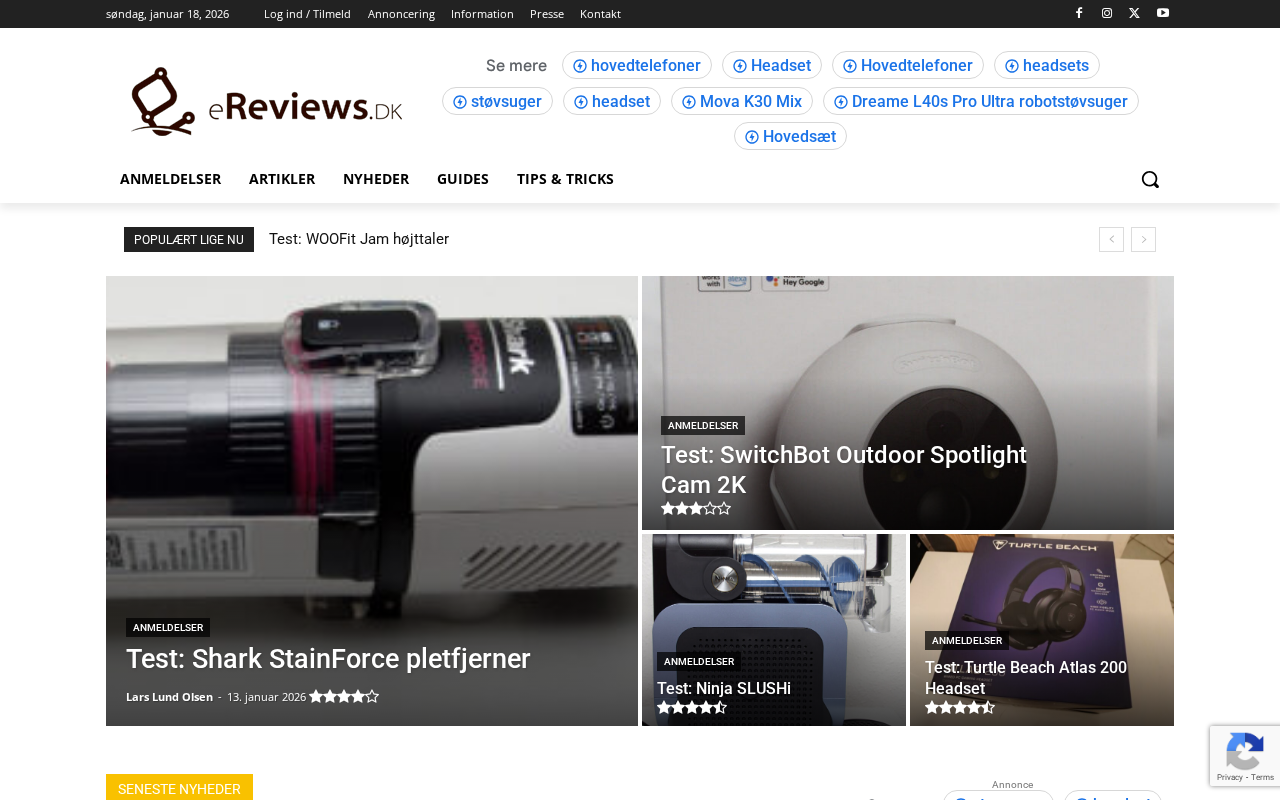Viewport: 1280px width, 800px height.
Task: Open Test: Shark StainForce pletfjerner article
Action: point(328,659)
